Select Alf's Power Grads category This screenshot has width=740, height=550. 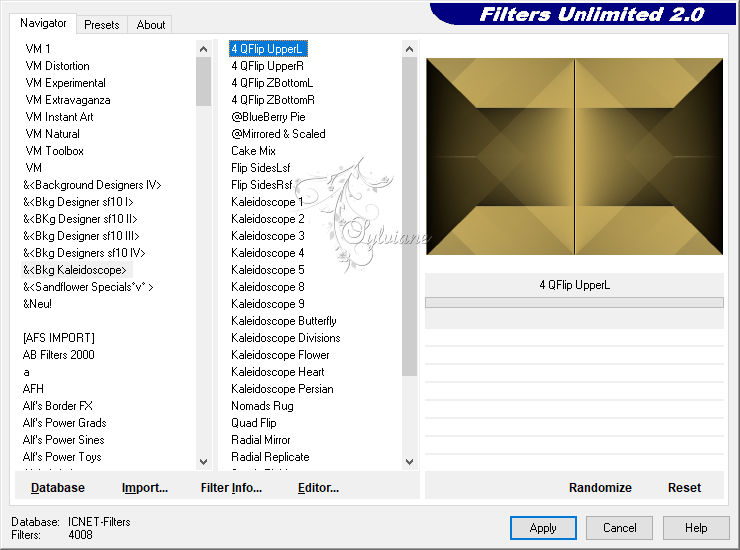pyautogui.click(x=65, y=423)
